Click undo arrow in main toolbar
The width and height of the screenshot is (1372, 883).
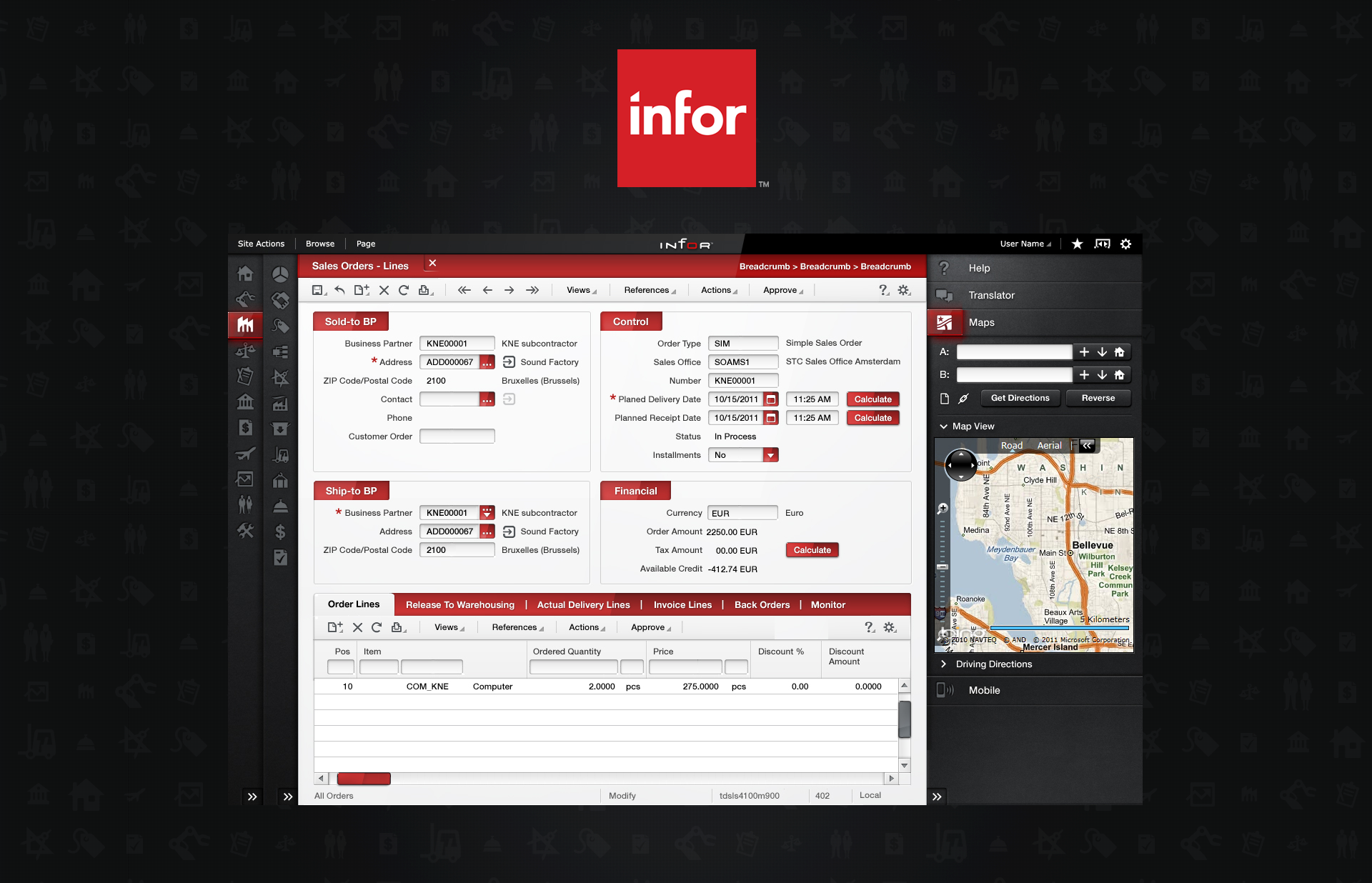pyautogui.click(x=339, y=290)
